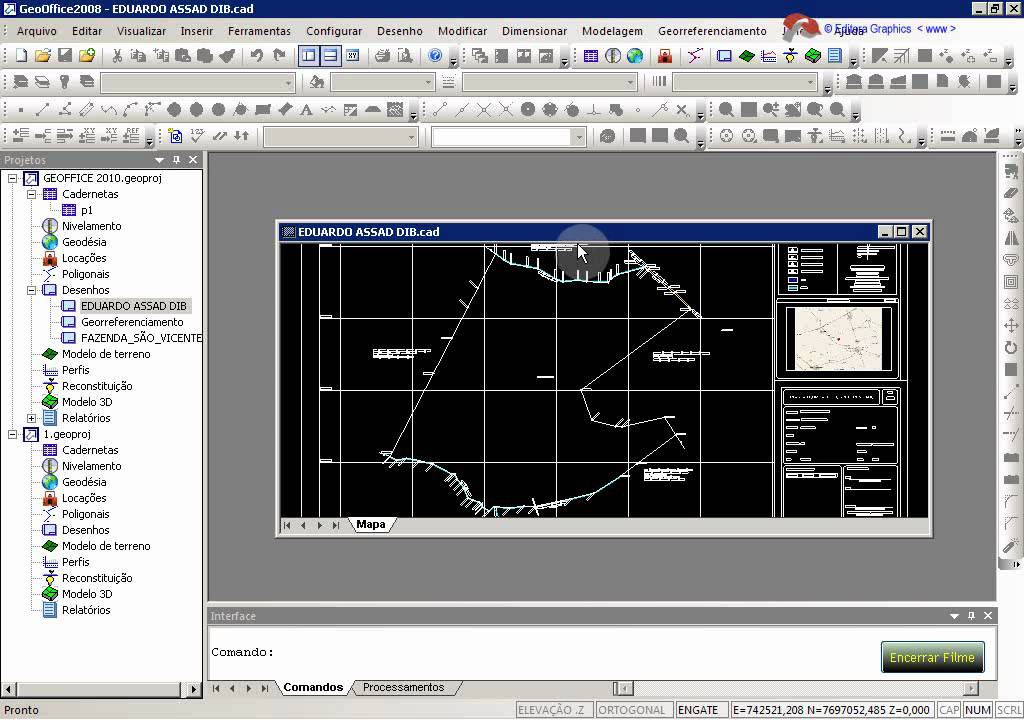Click the Modelo 3D green cube toolbar icon
Screen dimensions: 1024x720
(813, 56)
